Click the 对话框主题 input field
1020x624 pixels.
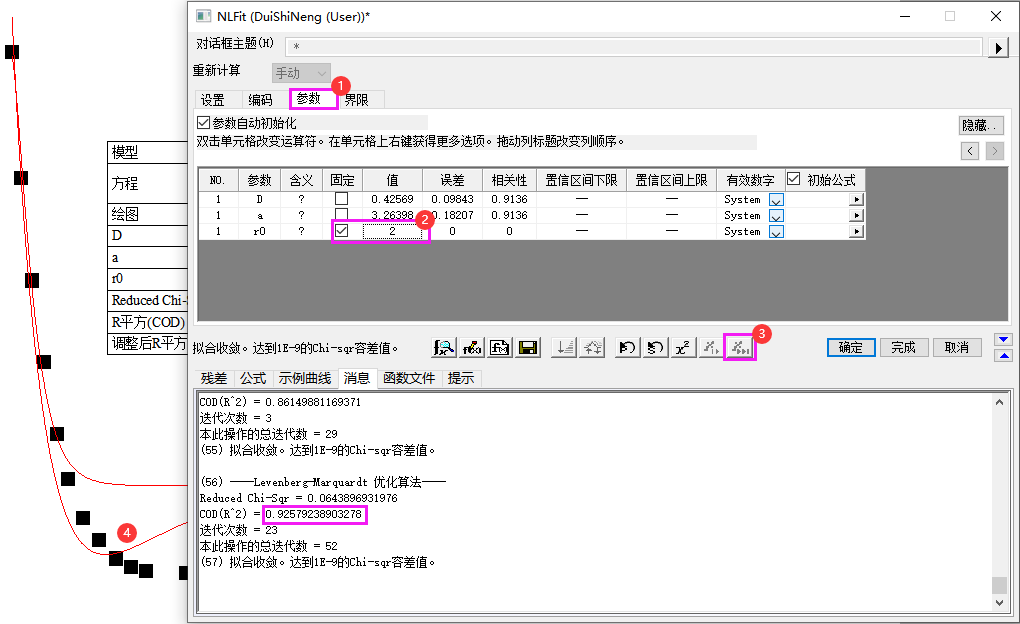click(634, 46)
